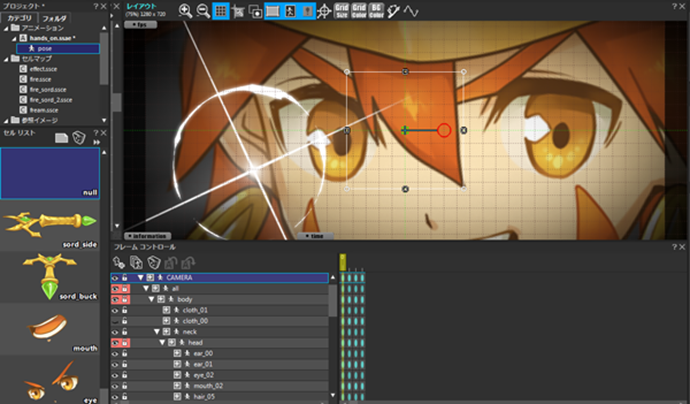Toggle lock icon of hair_05 part
The width and height of the screenshot is (690, 404).
pos(125,397)
